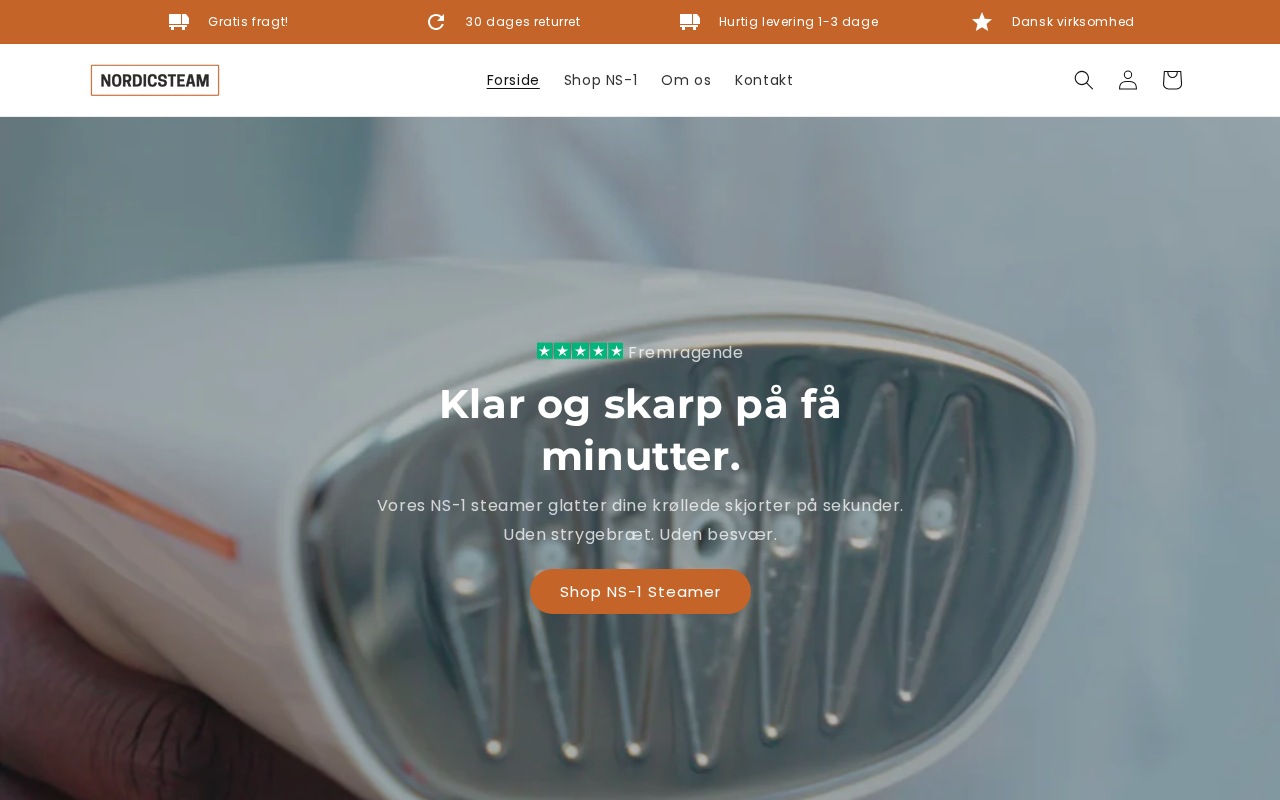Click the Fremragende rating text
This screenshot has height=800, width=1280.
(x=686, y=352)
